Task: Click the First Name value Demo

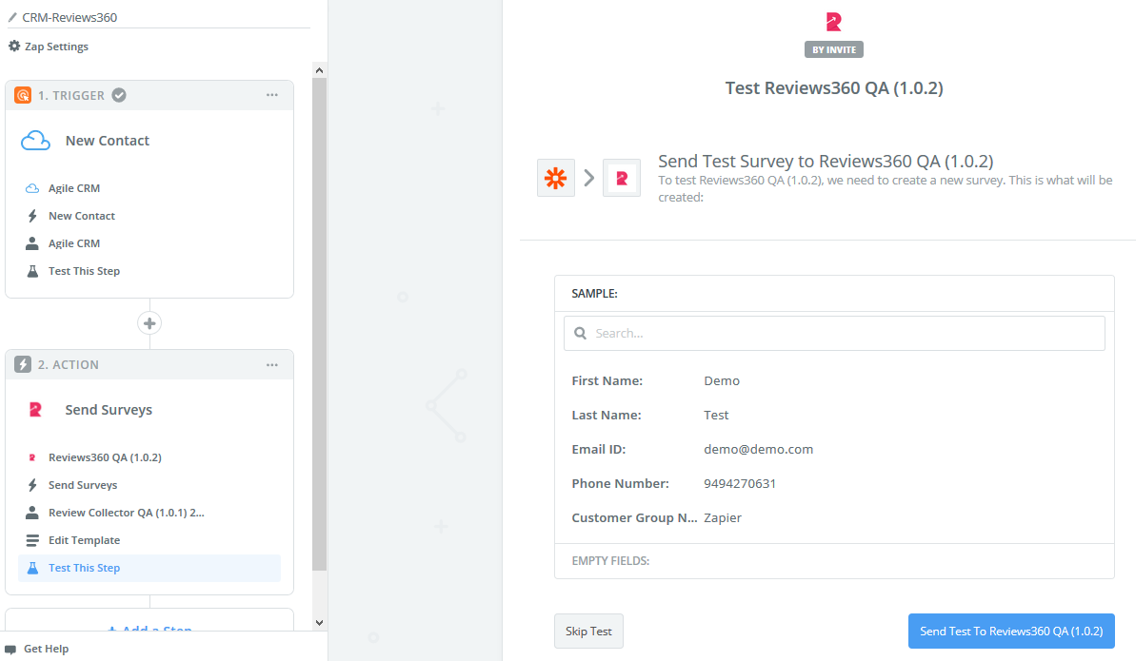Action: (722, 380)
